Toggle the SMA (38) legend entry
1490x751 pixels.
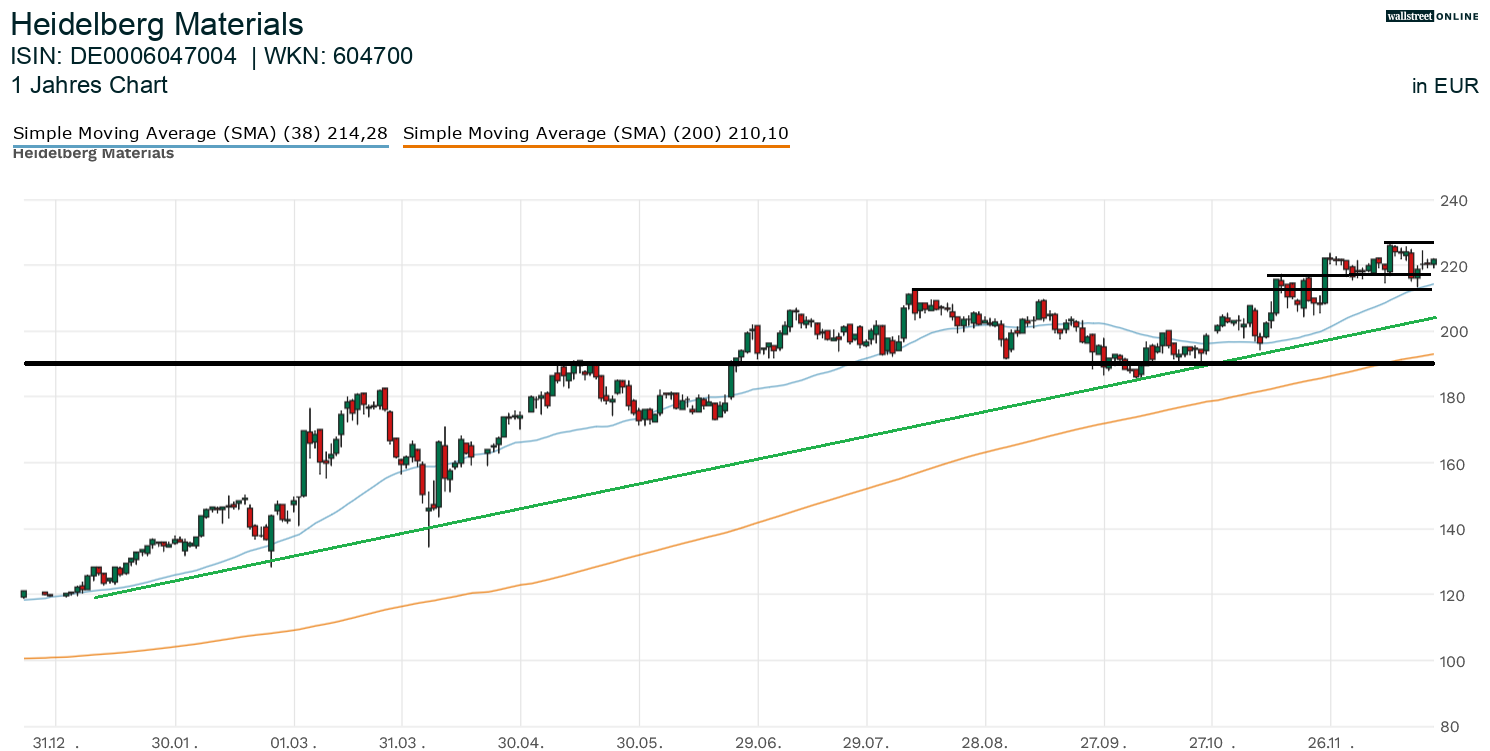tap(200, 133)
